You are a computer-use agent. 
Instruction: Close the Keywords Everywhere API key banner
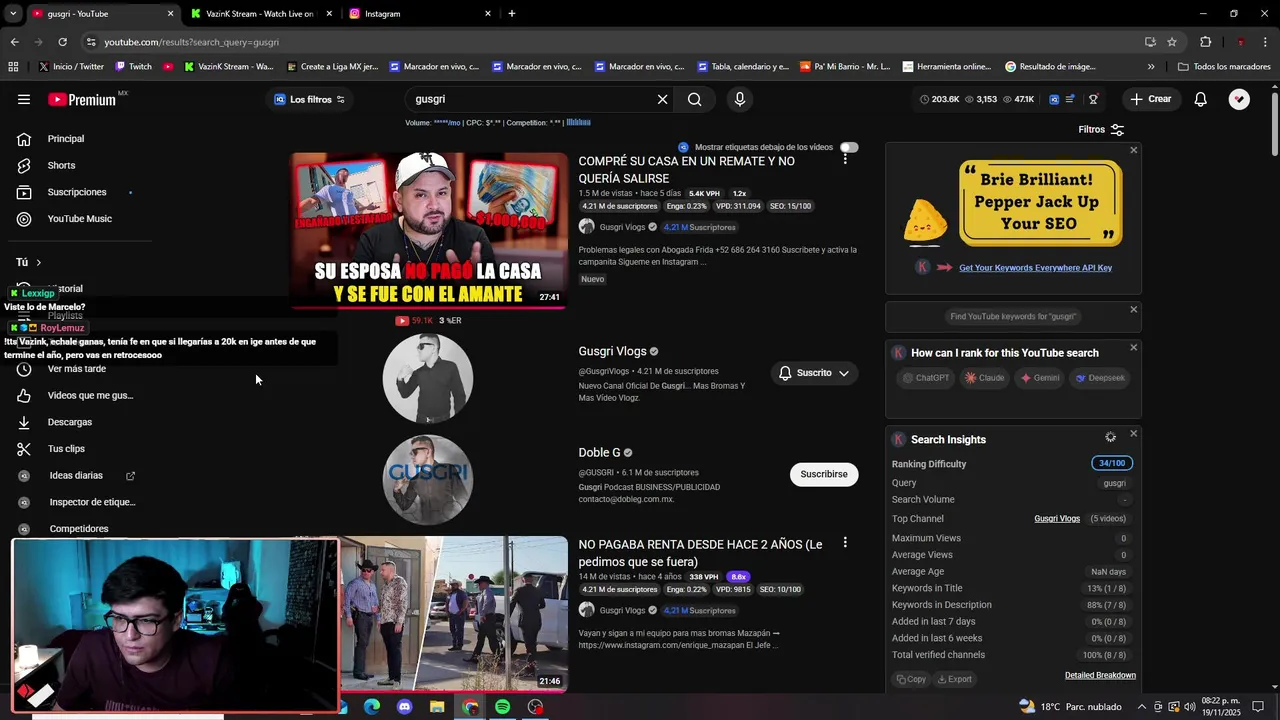tap(1133, 150)
